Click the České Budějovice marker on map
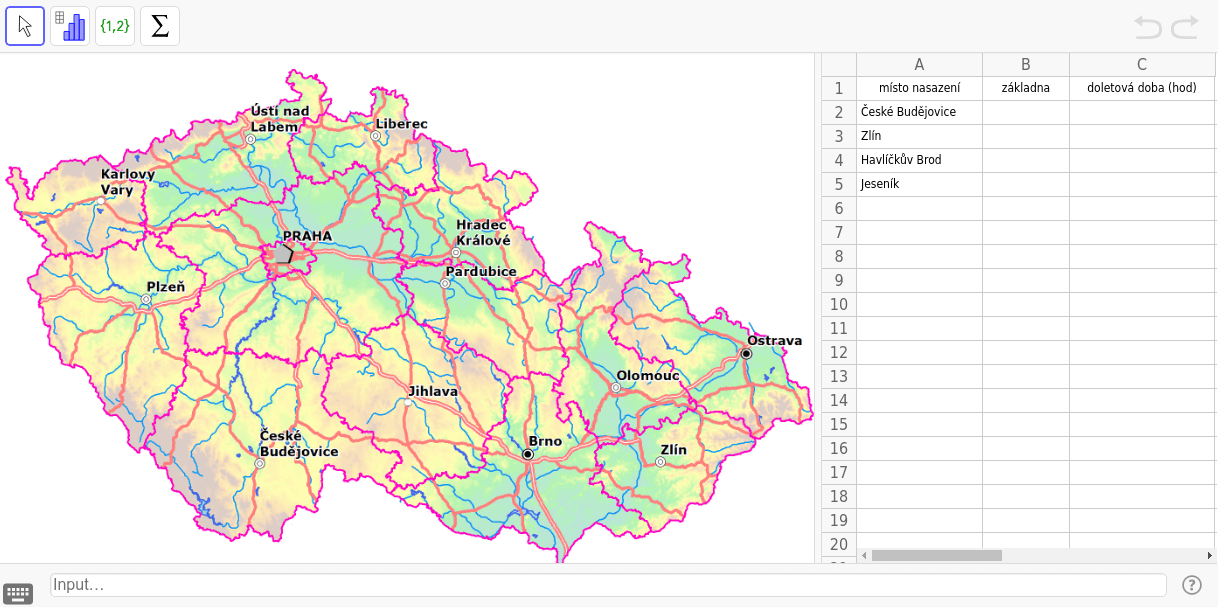Screen dimensions: 1219x608 click(x=260, y=463)
